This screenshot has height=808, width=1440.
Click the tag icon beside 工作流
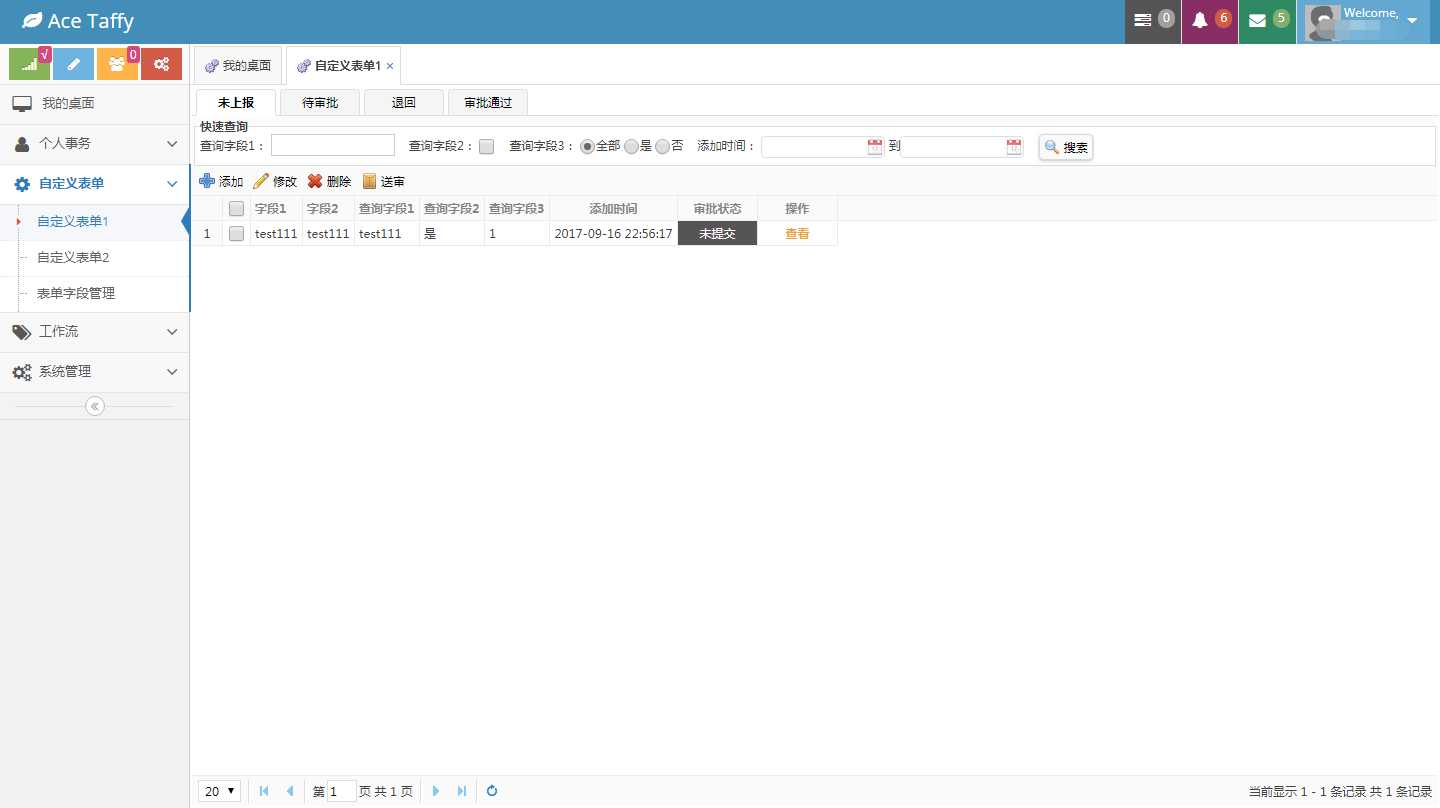pos(22,332)
